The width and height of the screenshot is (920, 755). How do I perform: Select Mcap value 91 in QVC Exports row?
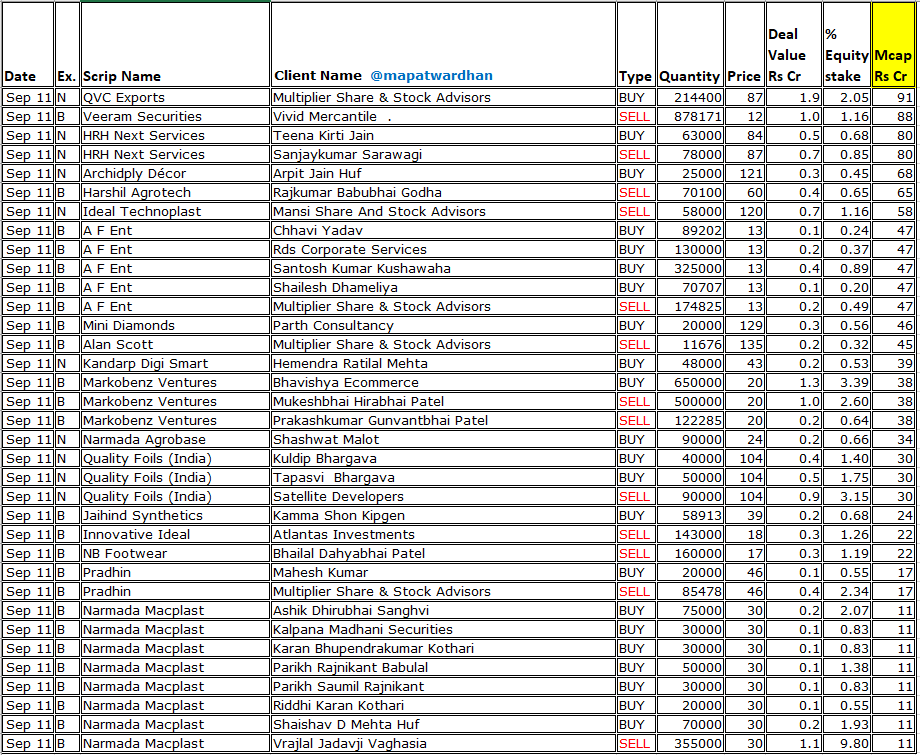[x=892, y=97]
